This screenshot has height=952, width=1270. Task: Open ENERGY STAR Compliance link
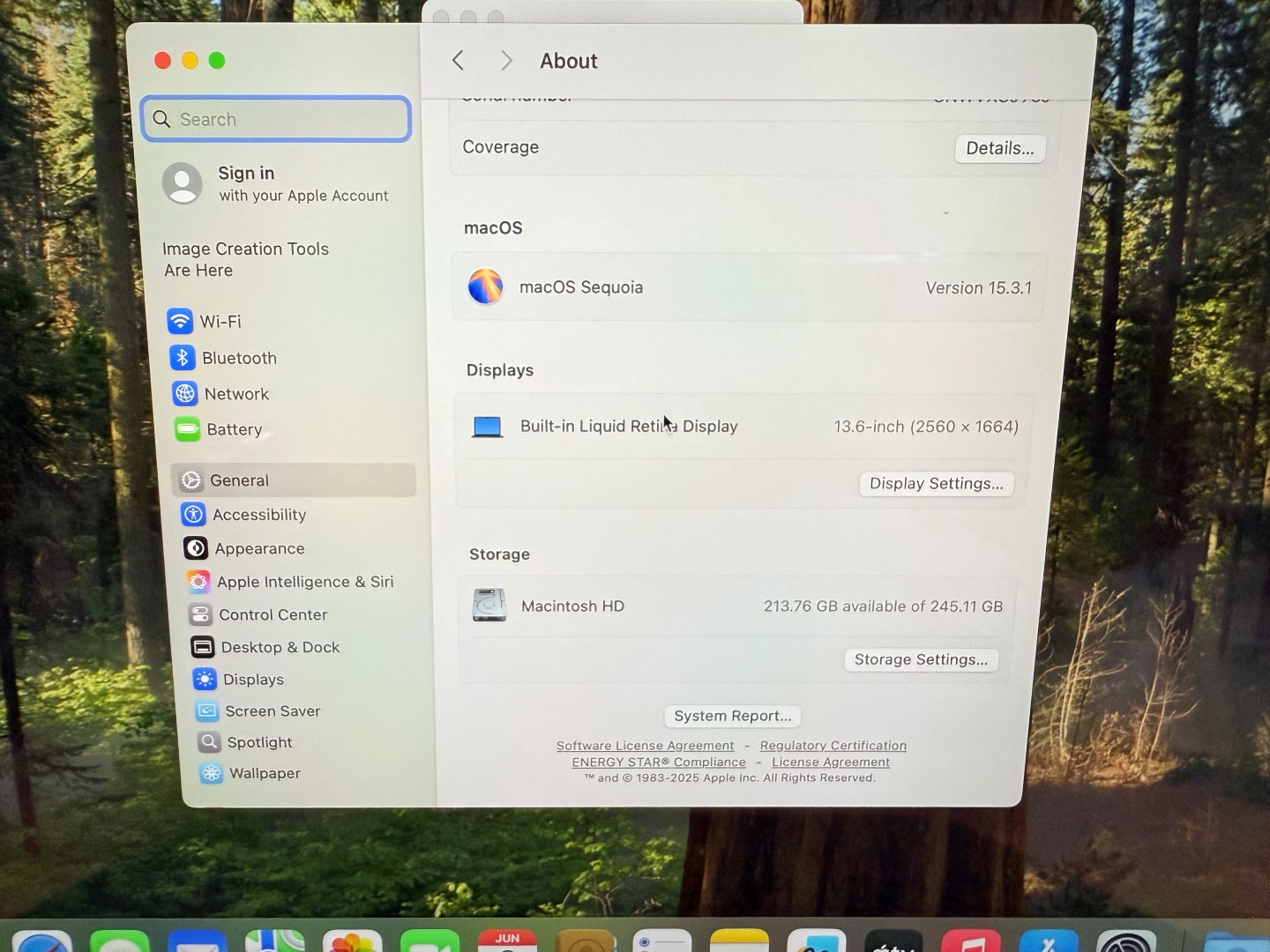(659, 762)
